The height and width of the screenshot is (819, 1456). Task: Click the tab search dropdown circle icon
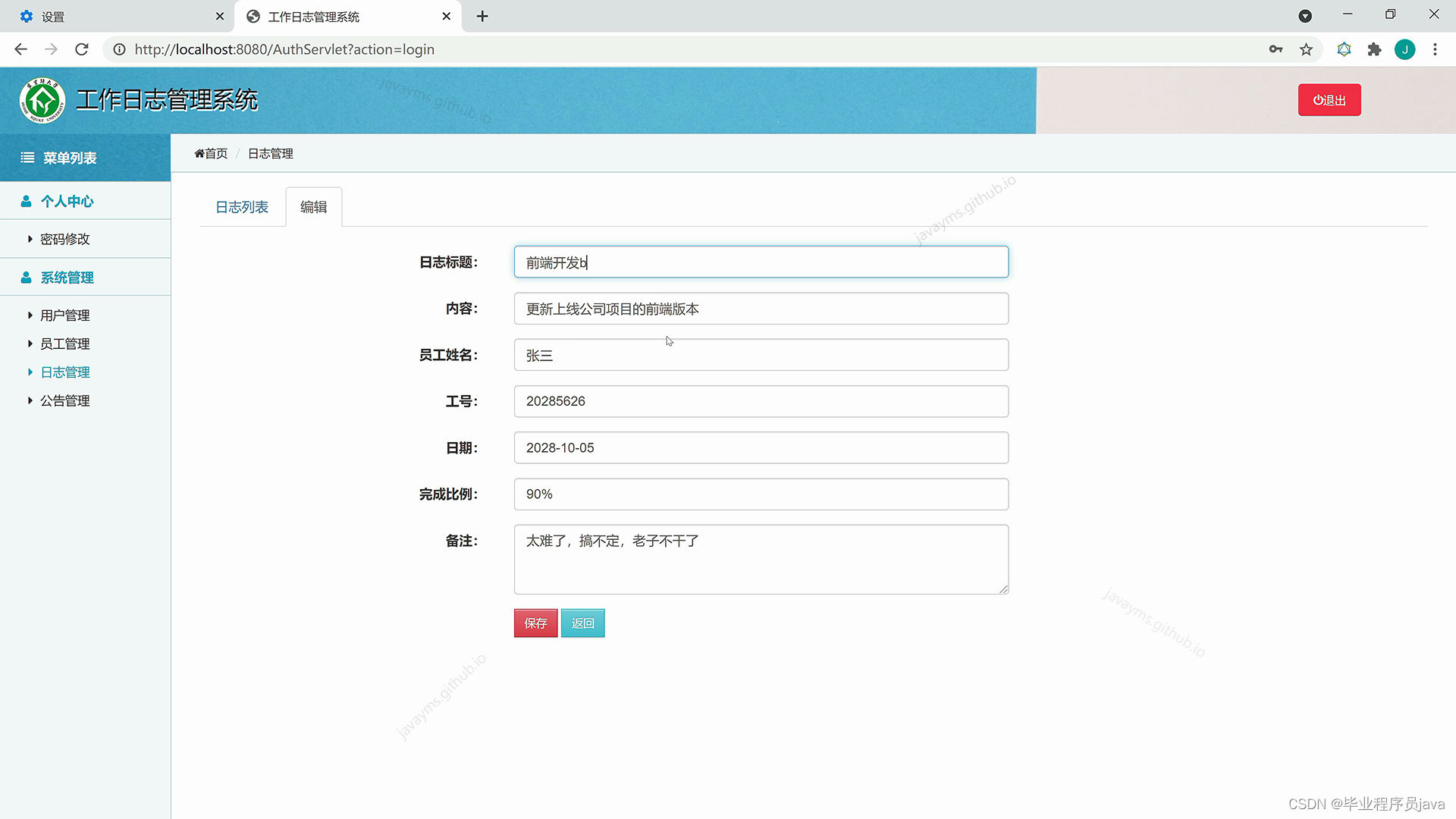(1305, 16)
